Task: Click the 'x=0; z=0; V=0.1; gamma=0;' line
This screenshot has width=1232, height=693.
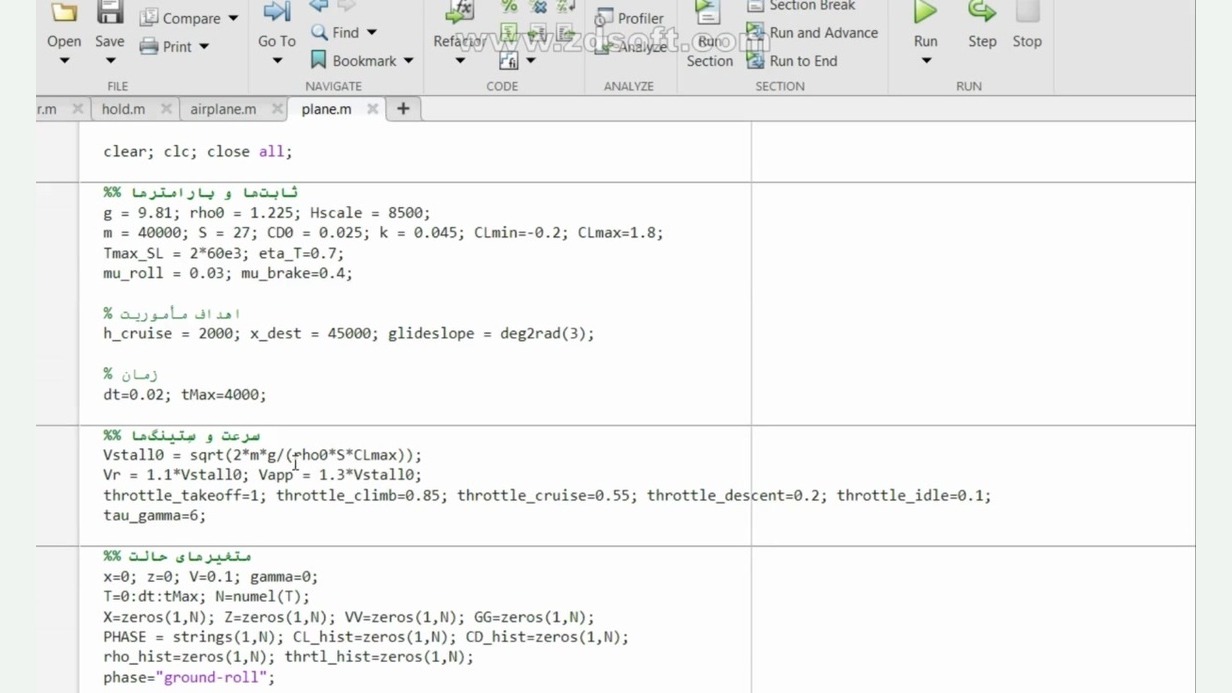Action: point(211,577)
